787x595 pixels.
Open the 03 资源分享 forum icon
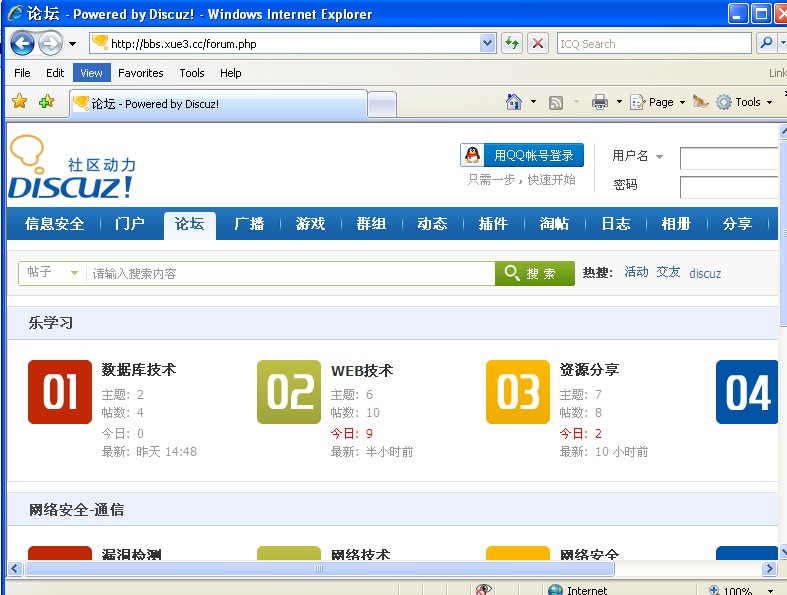point(518,392)
